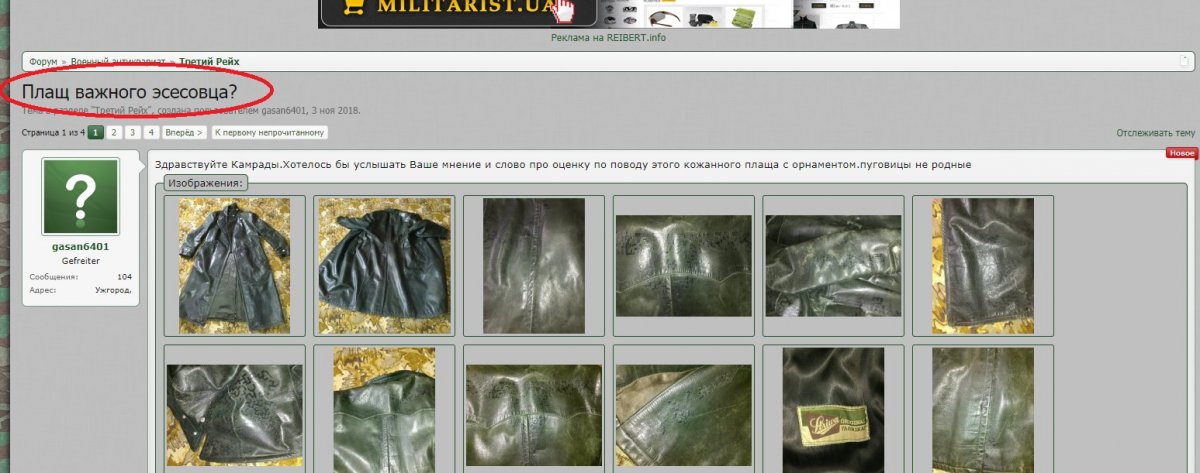Screen dimensions: 1200x473
Task: Go to page 2 of the thread
Action: point(114,132)
